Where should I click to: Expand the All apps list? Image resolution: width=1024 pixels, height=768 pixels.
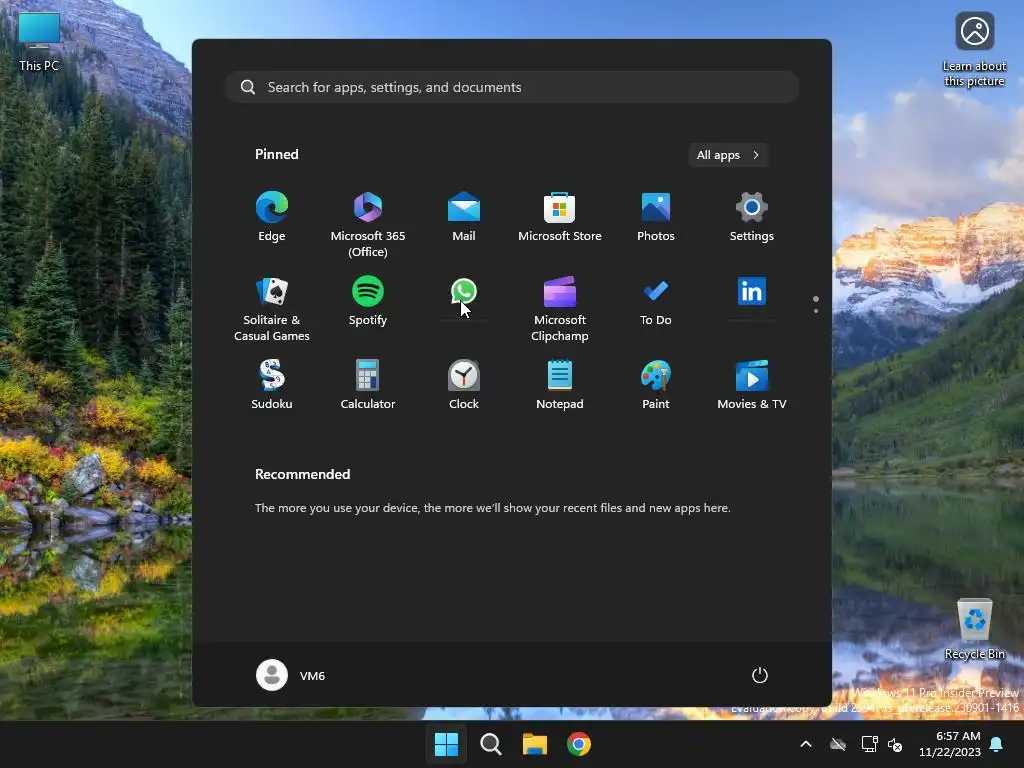(x=728, y=155)
